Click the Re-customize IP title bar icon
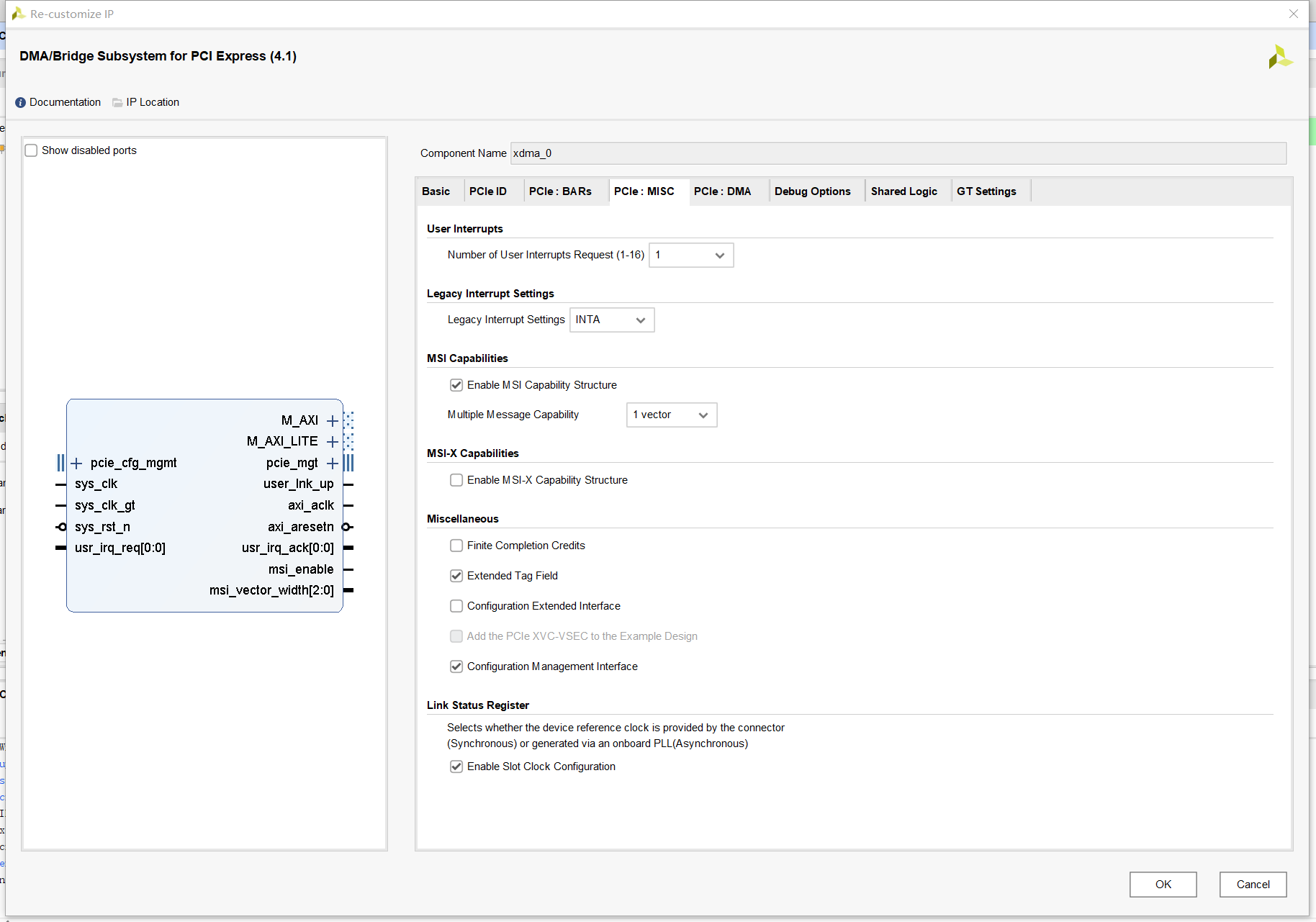Image resolution: width=1316 pixels, height=922 pixels. pos(18,14)
